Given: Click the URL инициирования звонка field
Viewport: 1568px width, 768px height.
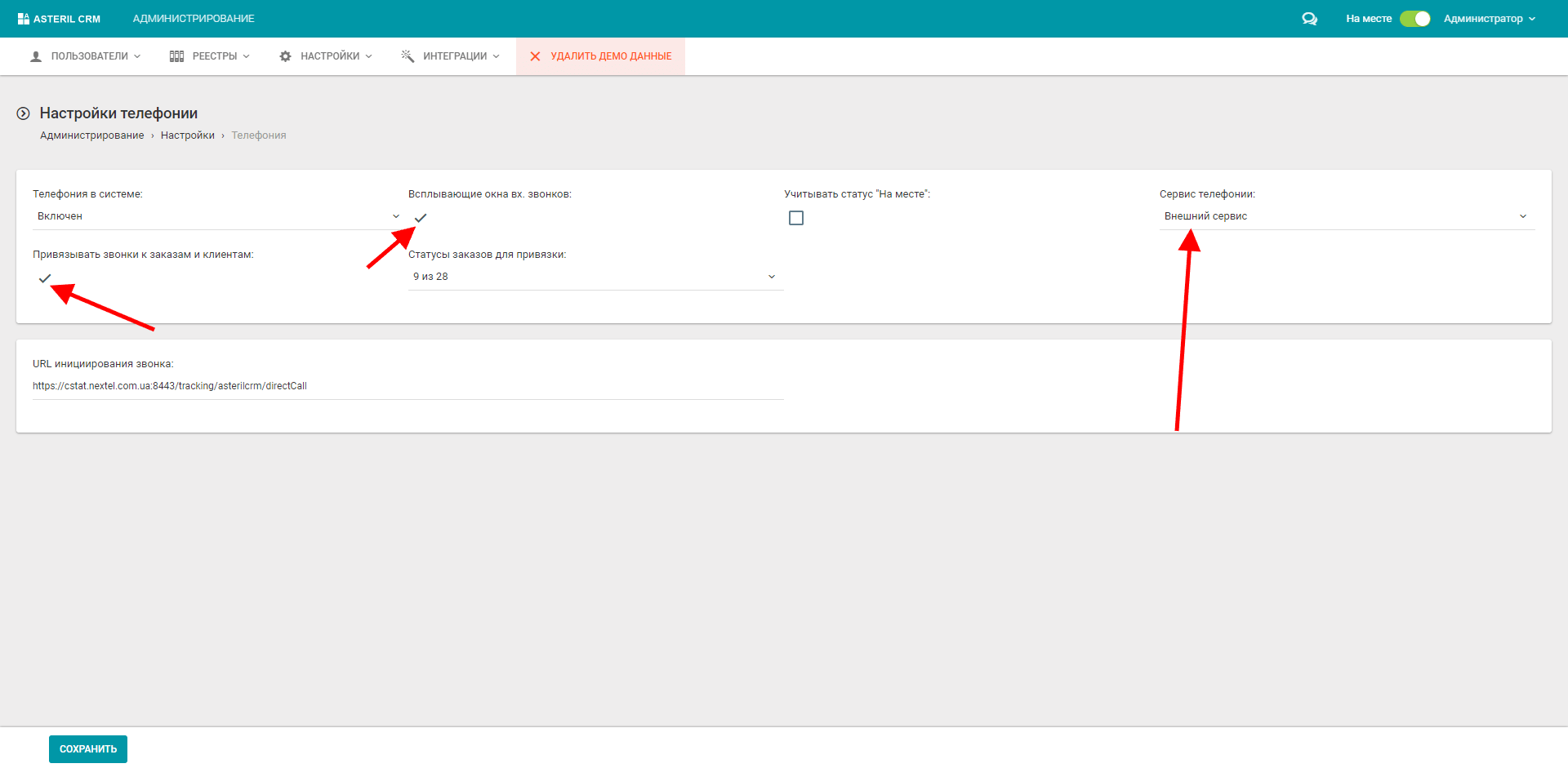Looking at the screenshot, I should click(x=407, y=386).
